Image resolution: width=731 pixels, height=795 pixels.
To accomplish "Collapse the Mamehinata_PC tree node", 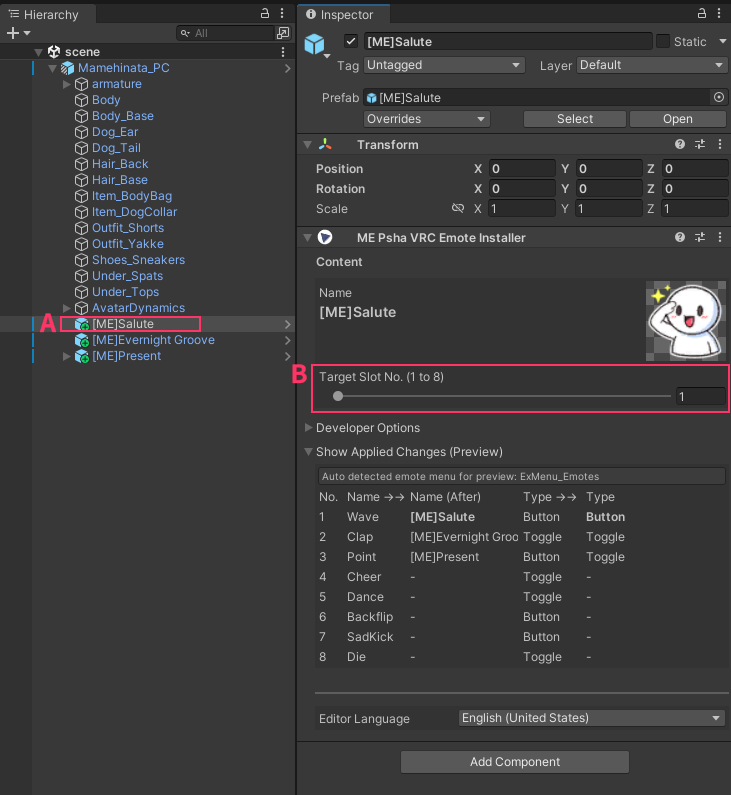I will [x=53, y=68].
